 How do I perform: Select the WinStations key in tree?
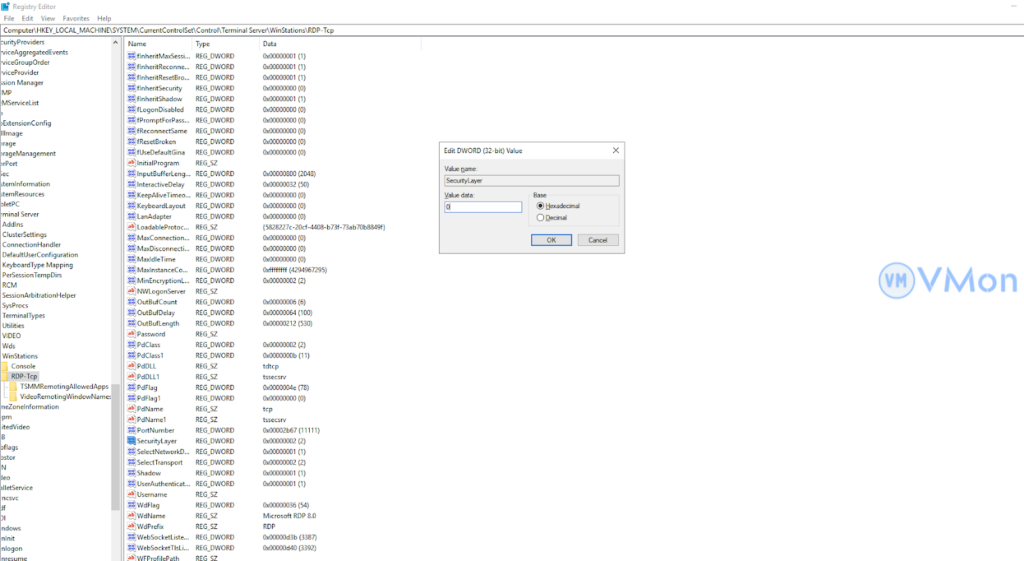20,356
